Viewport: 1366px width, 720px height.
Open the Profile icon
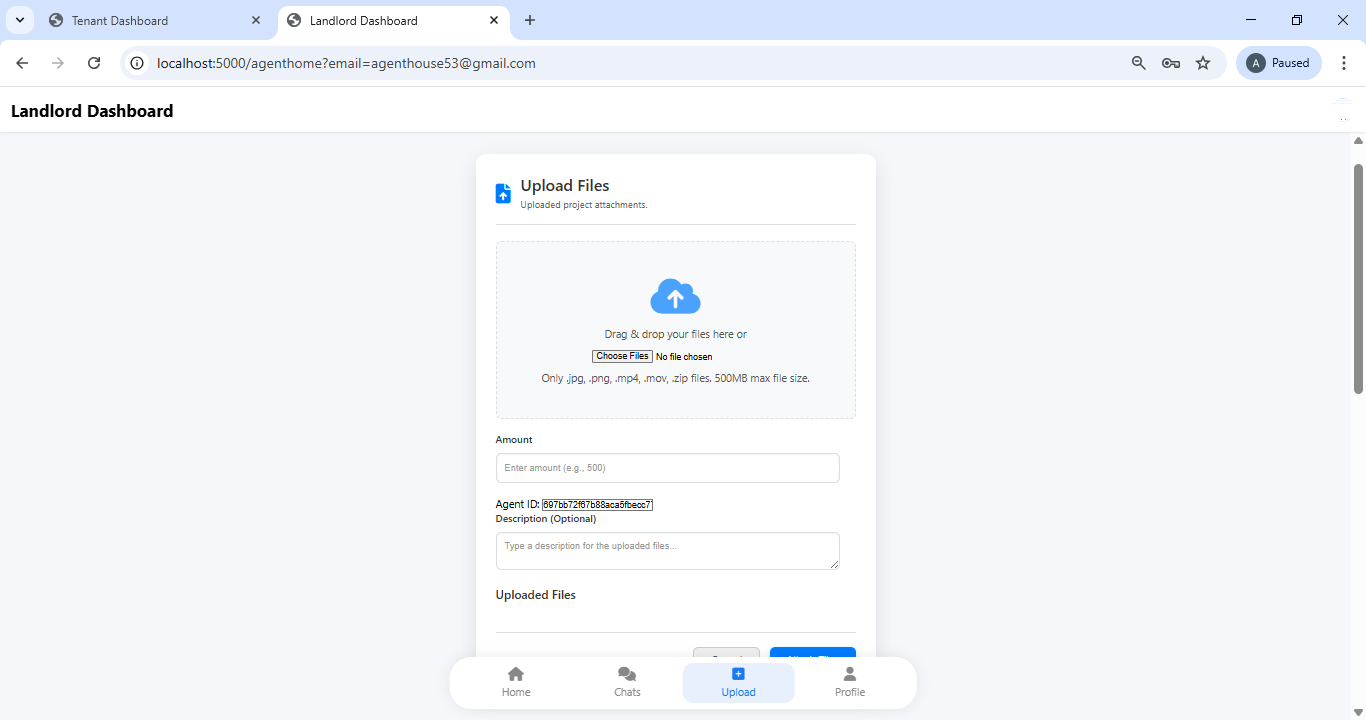[x=849, y=673]
